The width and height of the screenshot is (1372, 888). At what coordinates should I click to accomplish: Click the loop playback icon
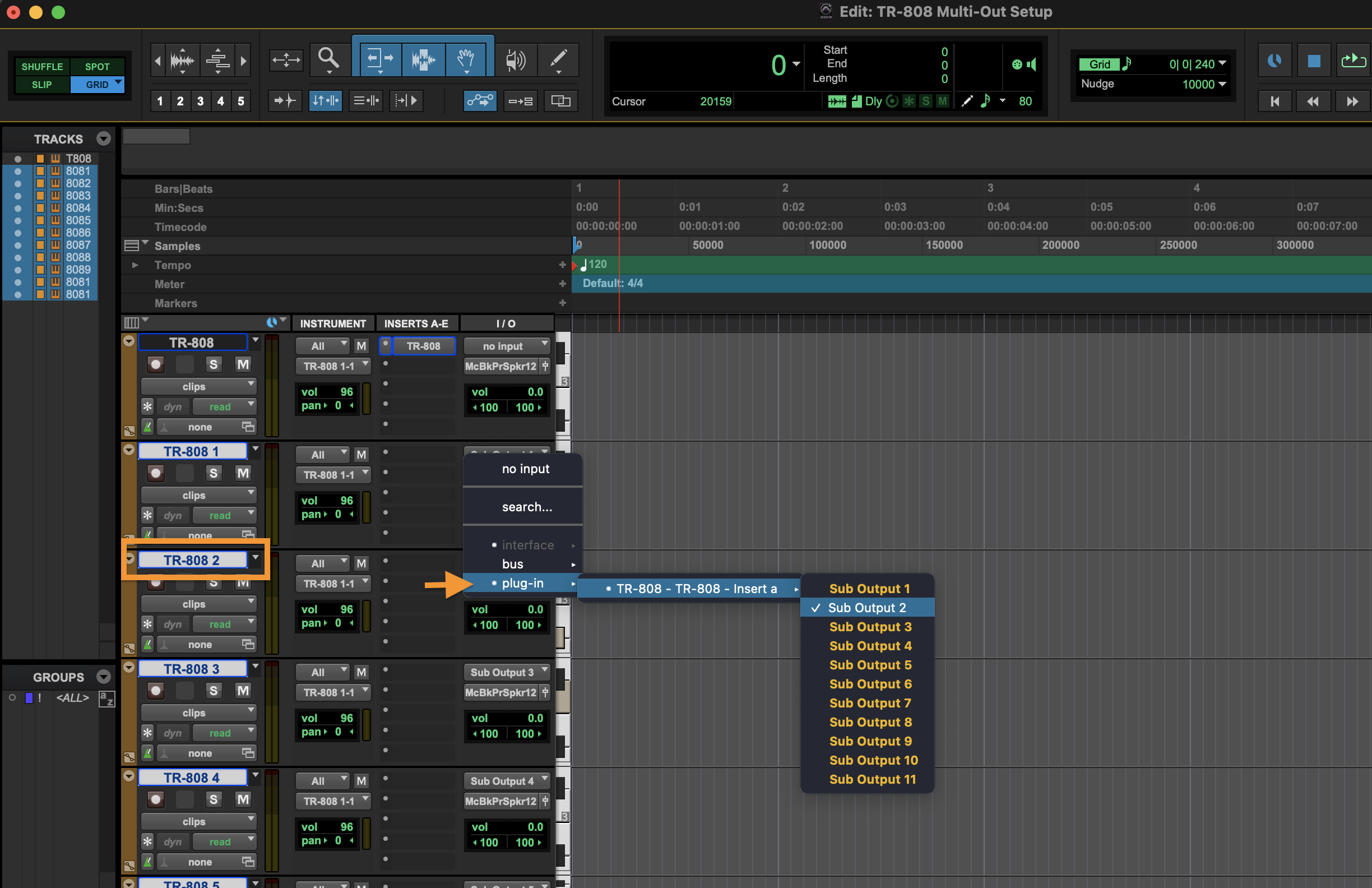pos(1353,61)
